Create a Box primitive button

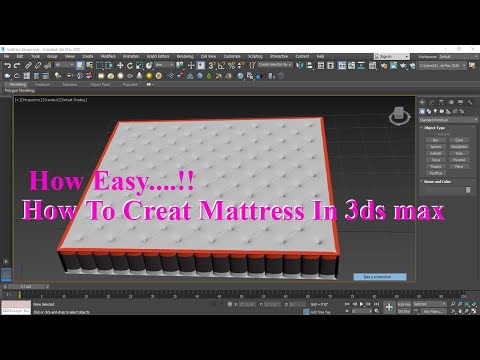[x=436, y=140]
